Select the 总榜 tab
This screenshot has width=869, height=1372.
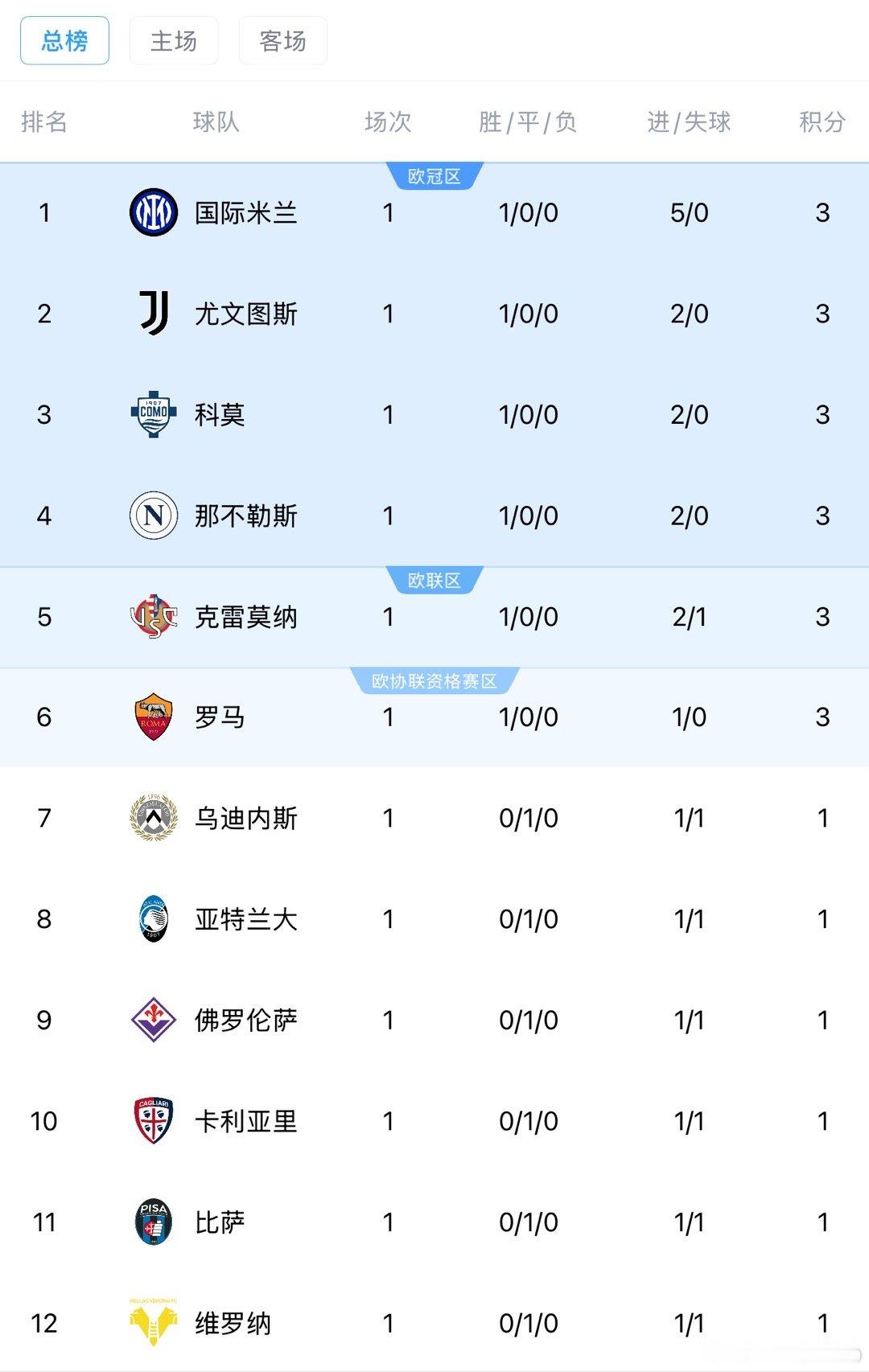(x=64, y=41)
